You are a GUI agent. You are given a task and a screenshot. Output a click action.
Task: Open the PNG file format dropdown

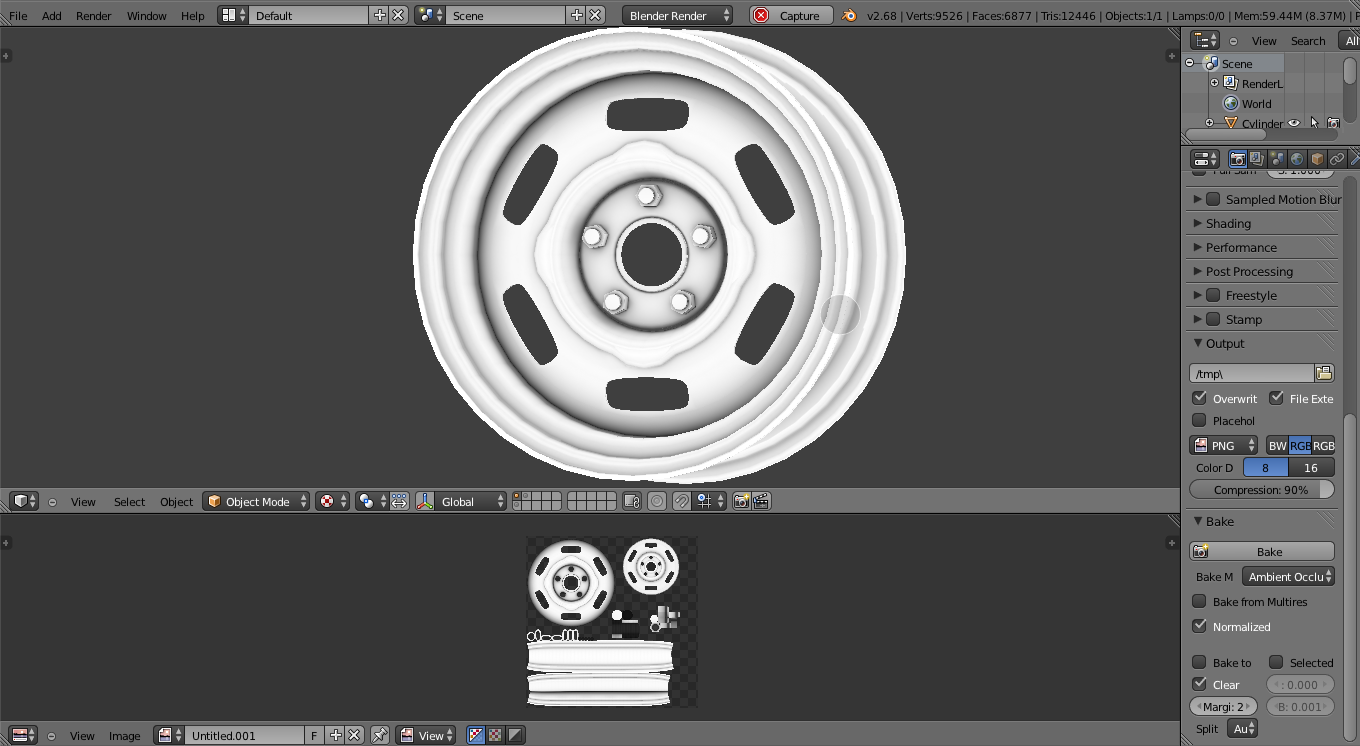1224,445
